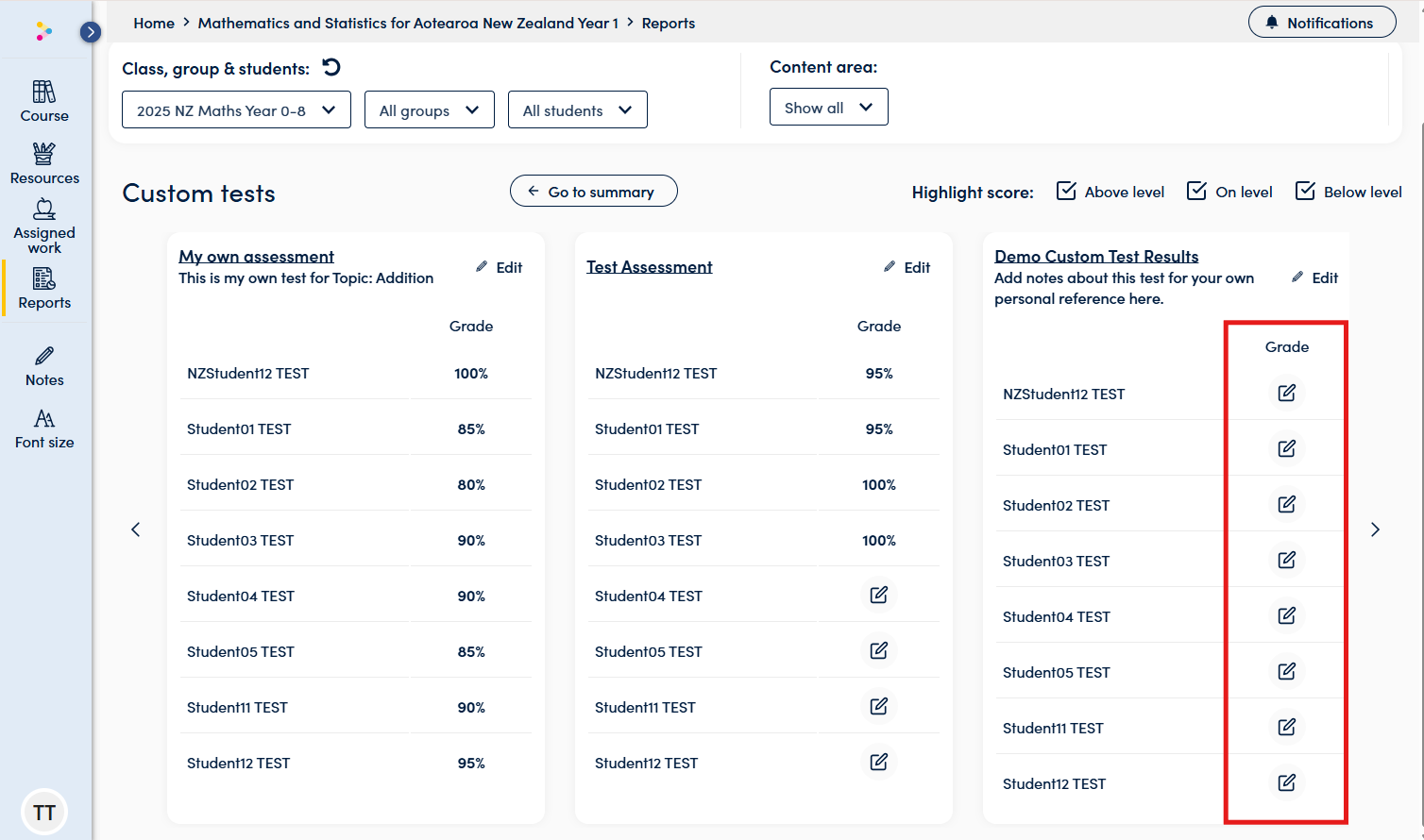Edit the Test Assessment test

(x=907, y=267)
